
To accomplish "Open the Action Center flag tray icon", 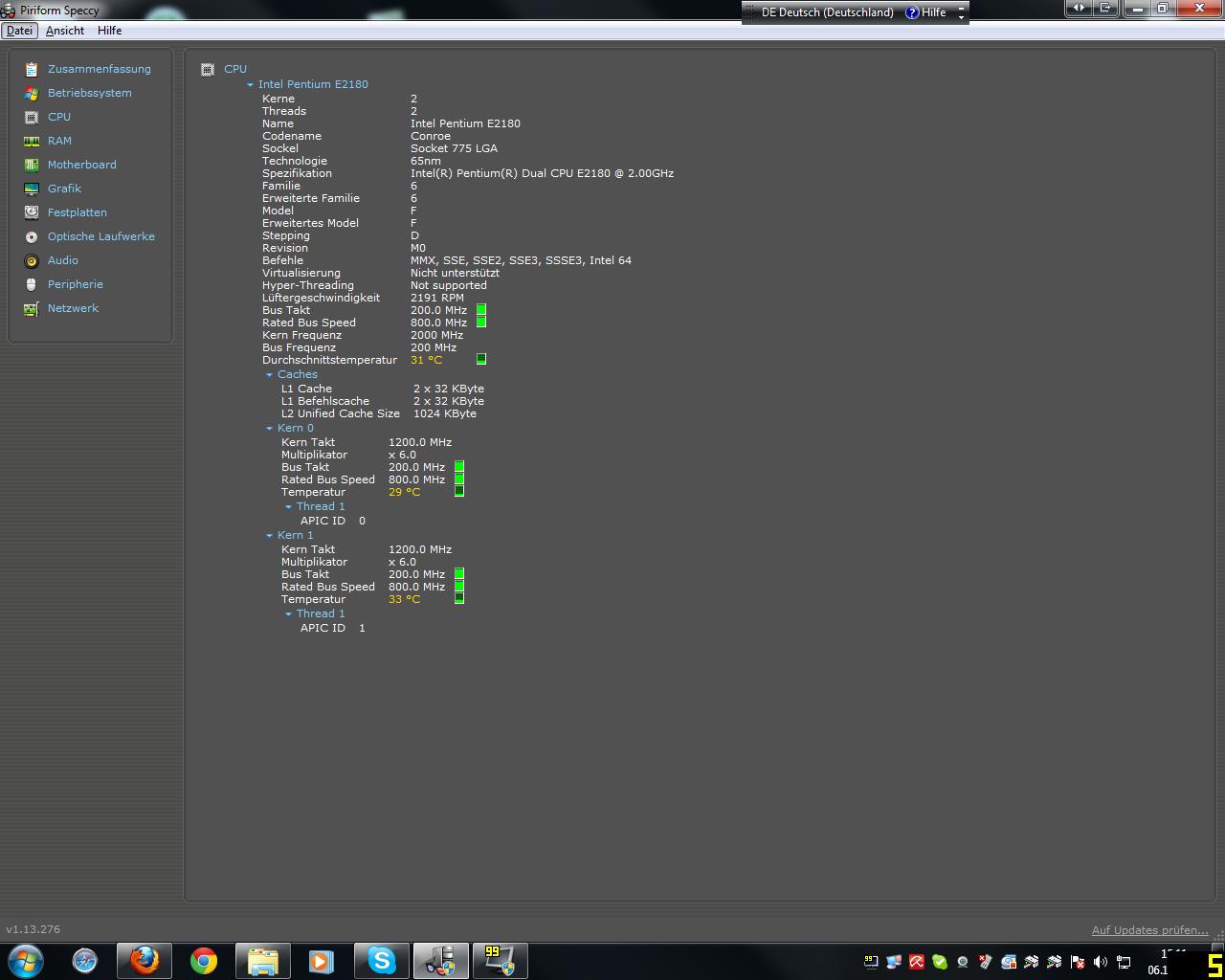I will 1078,962.
